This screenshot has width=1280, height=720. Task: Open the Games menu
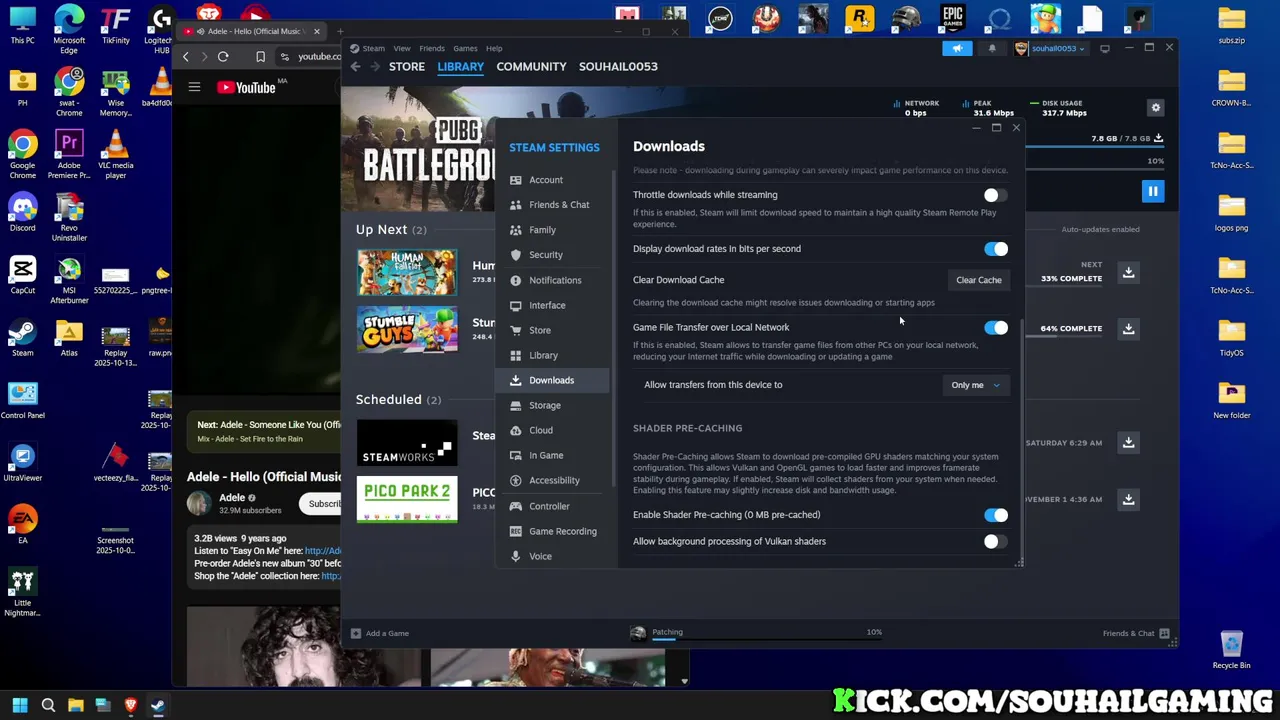pyautogui.click(x=465, y=48)
